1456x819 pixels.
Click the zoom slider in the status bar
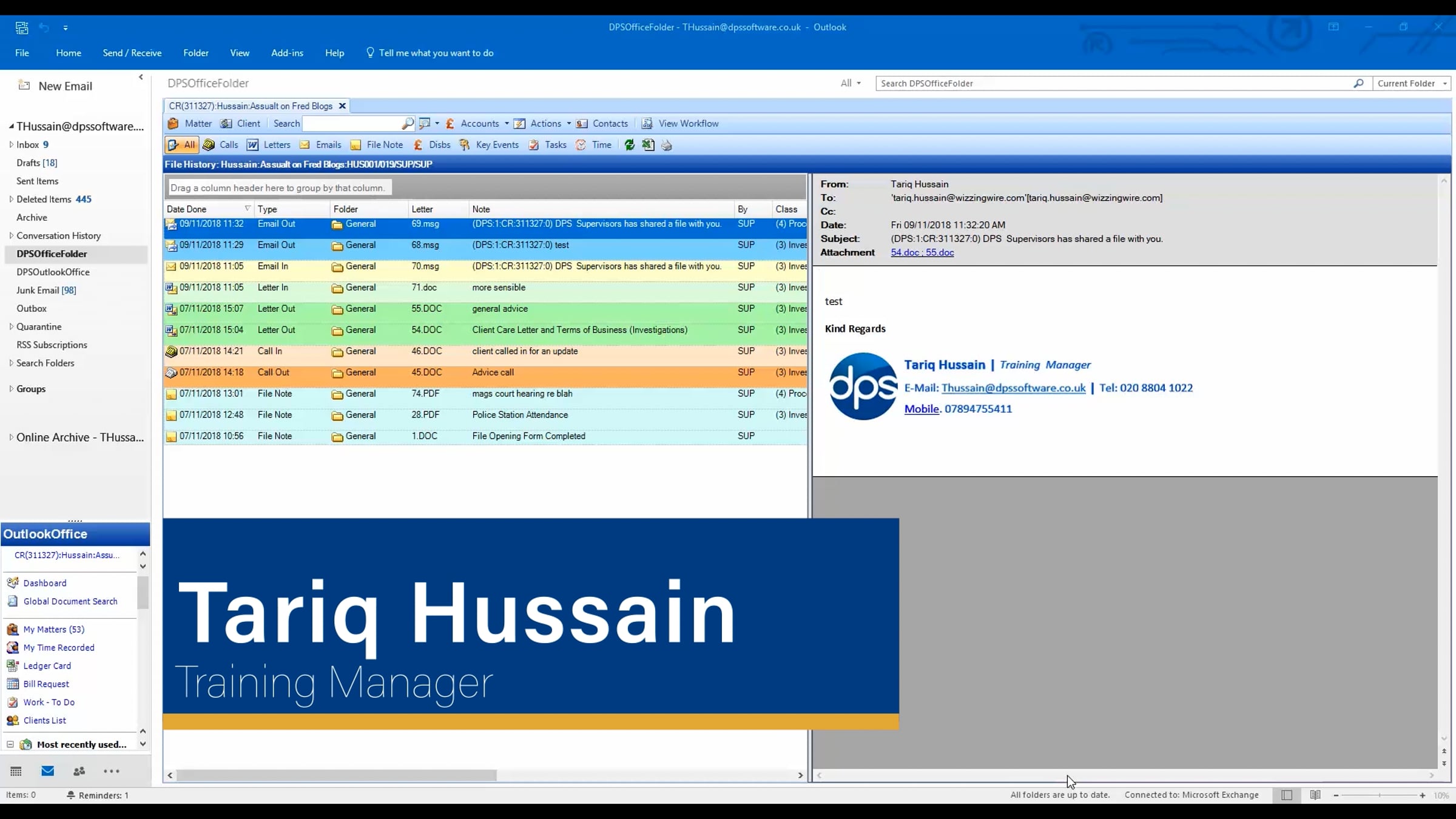[x=1379, y=795]
